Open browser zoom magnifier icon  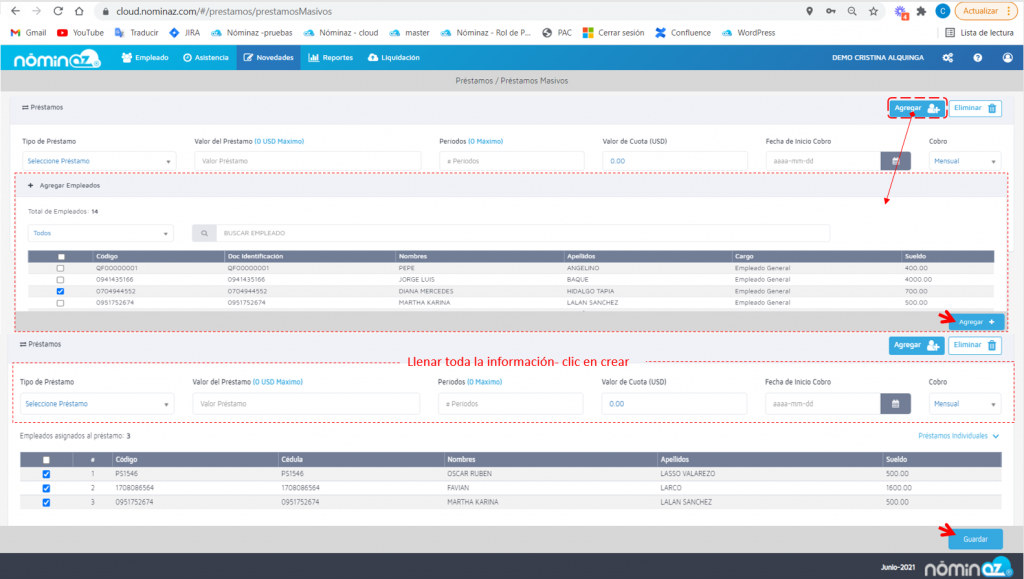[852, 11]
